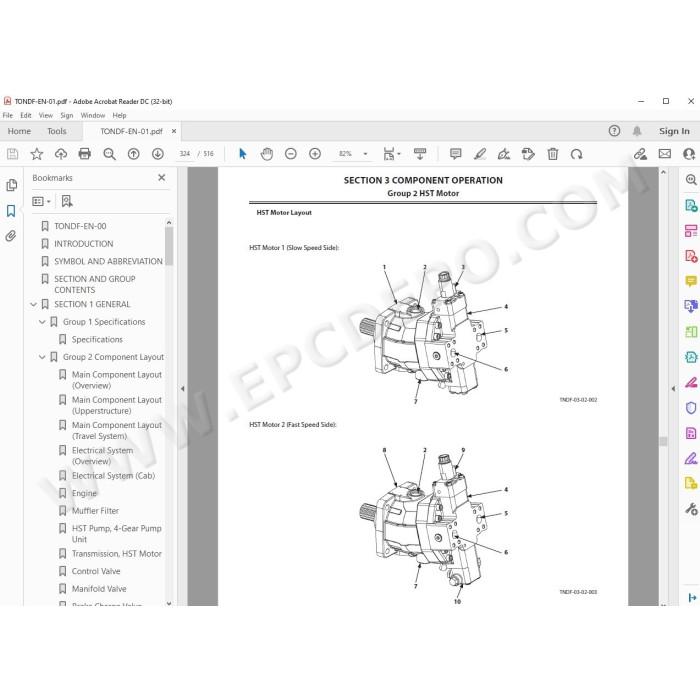
Task: Open the Edit menu
Action: pos(26,115)
